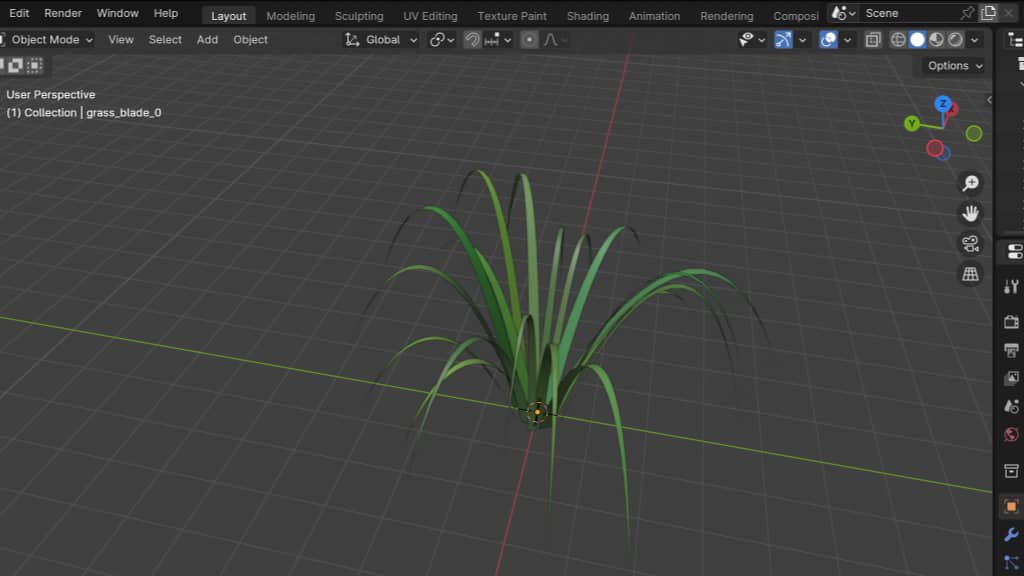Toggle the camera view icon in viewport gizmos
1024x576 pixels.
(x=970, y=243)
